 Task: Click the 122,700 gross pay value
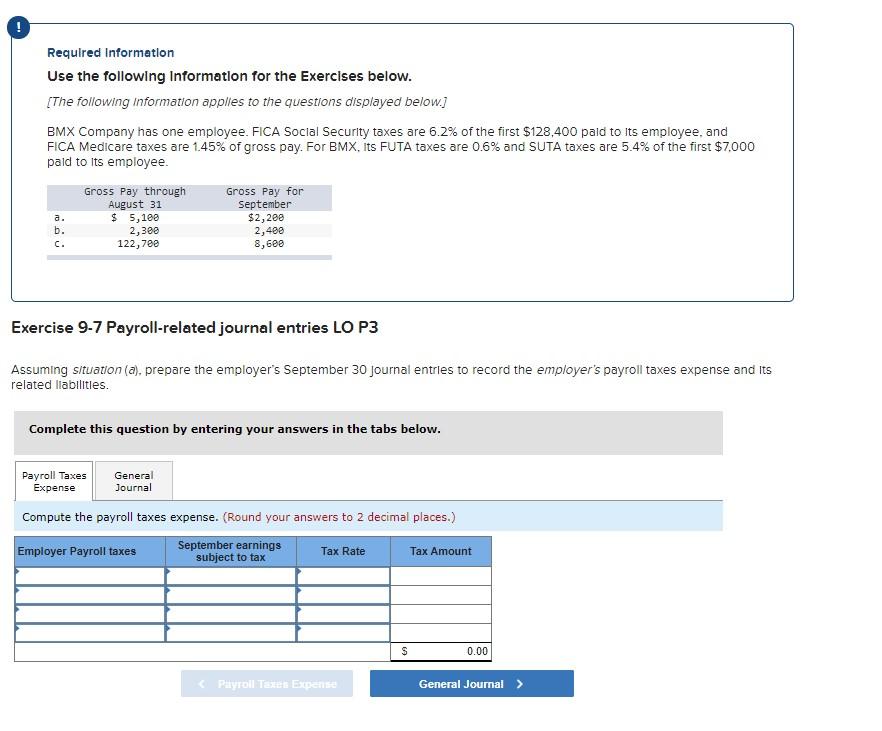click(138, 243)
